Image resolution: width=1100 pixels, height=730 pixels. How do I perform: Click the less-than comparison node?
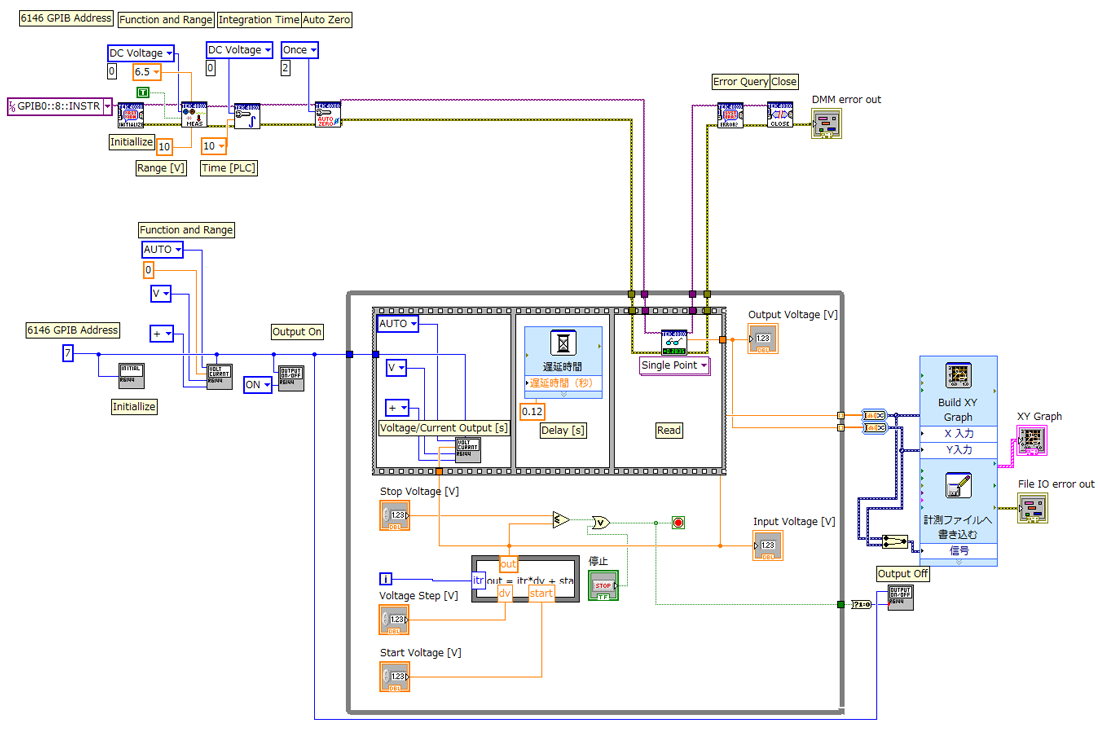click(561, 520)
